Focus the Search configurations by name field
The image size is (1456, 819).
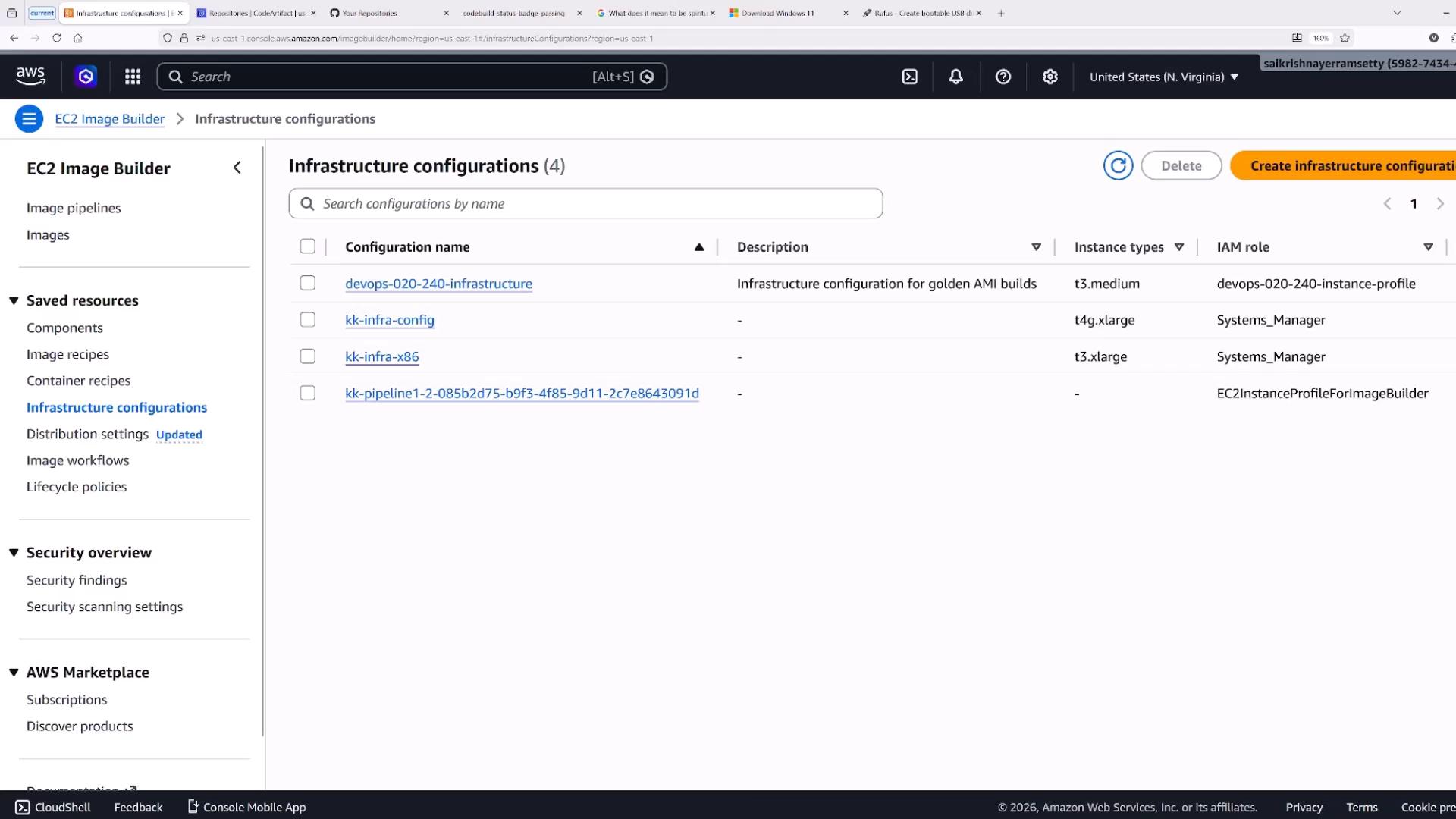tap(585, 203)
